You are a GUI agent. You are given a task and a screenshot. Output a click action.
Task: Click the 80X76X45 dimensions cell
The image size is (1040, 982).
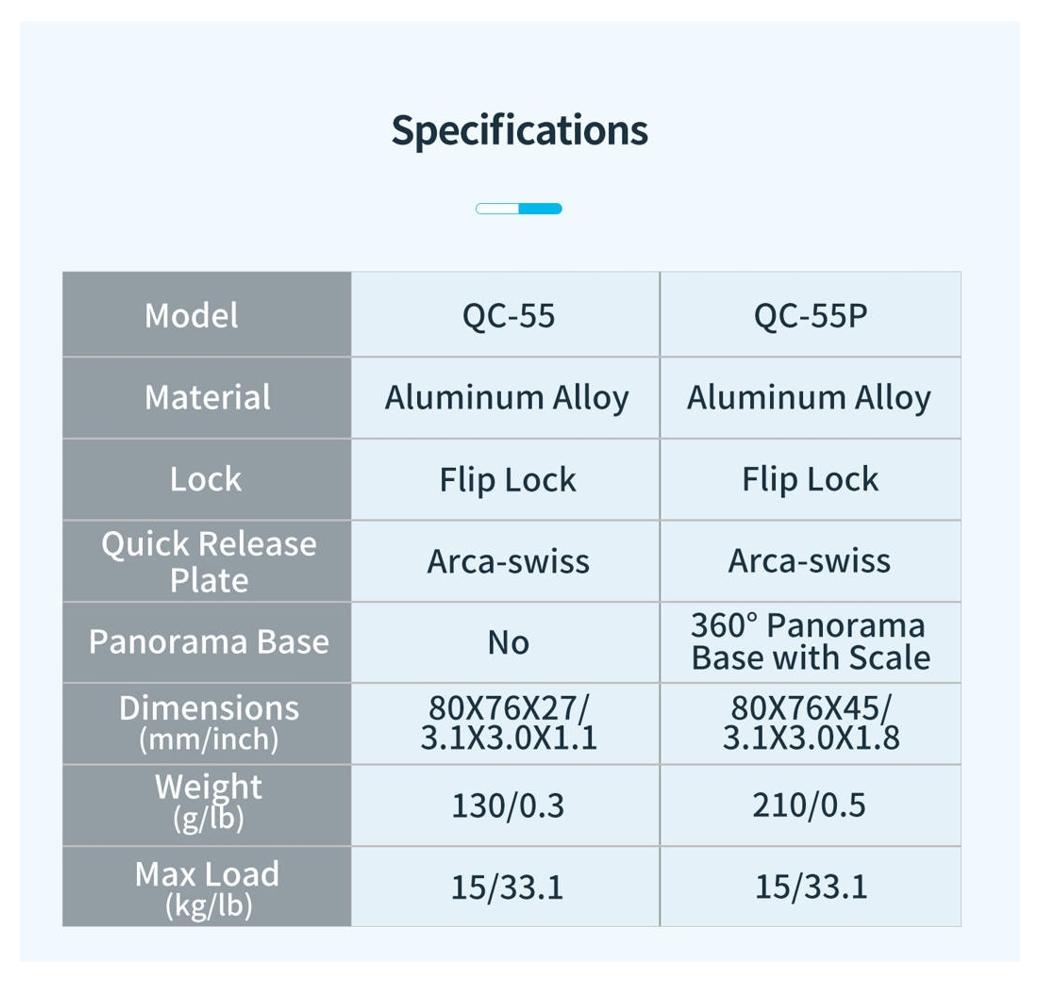tap(810, 723)
